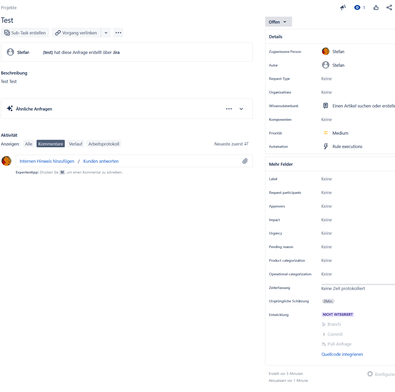Click the Details section header
This screenshot has height=392, width=395.
[x=276, y=37]
